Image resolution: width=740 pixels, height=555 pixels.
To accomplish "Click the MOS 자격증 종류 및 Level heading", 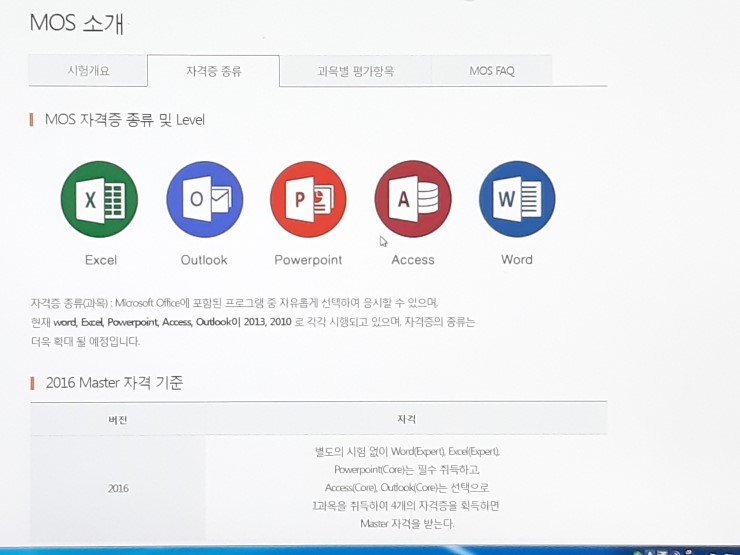I will tap(125, 120).
